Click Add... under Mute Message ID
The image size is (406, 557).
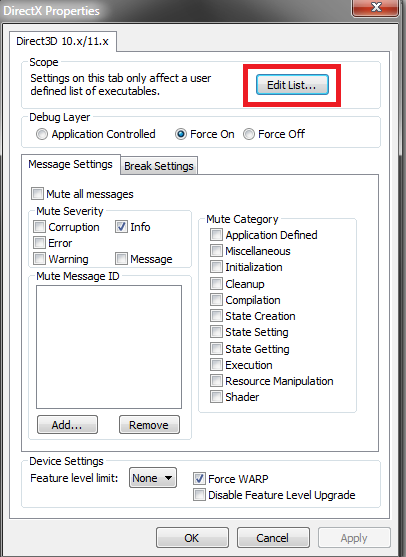click(x=67, y=424)
